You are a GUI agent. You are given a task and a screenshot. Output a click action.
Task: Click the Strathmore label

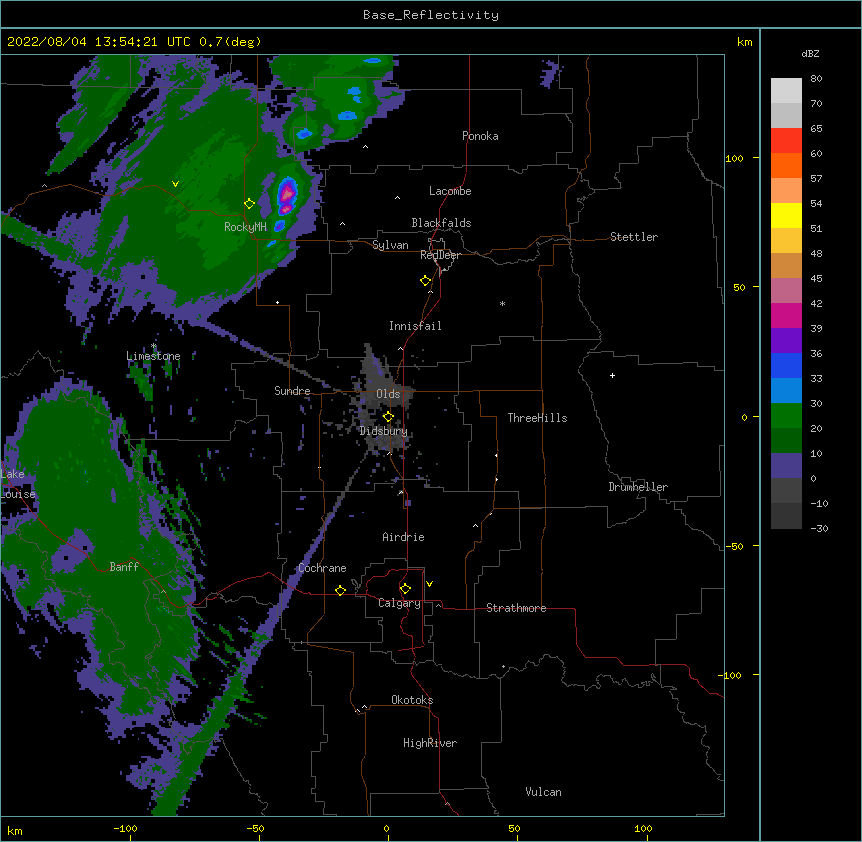[x=516, y=608]
